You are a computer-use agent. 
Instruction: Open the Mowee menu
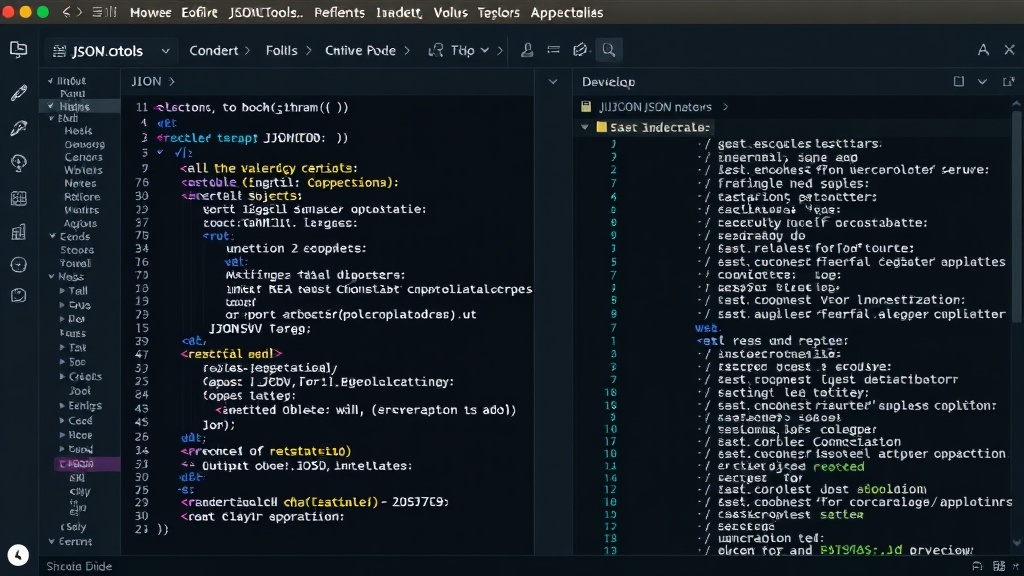pyautogui.click(x=150, y=12)
